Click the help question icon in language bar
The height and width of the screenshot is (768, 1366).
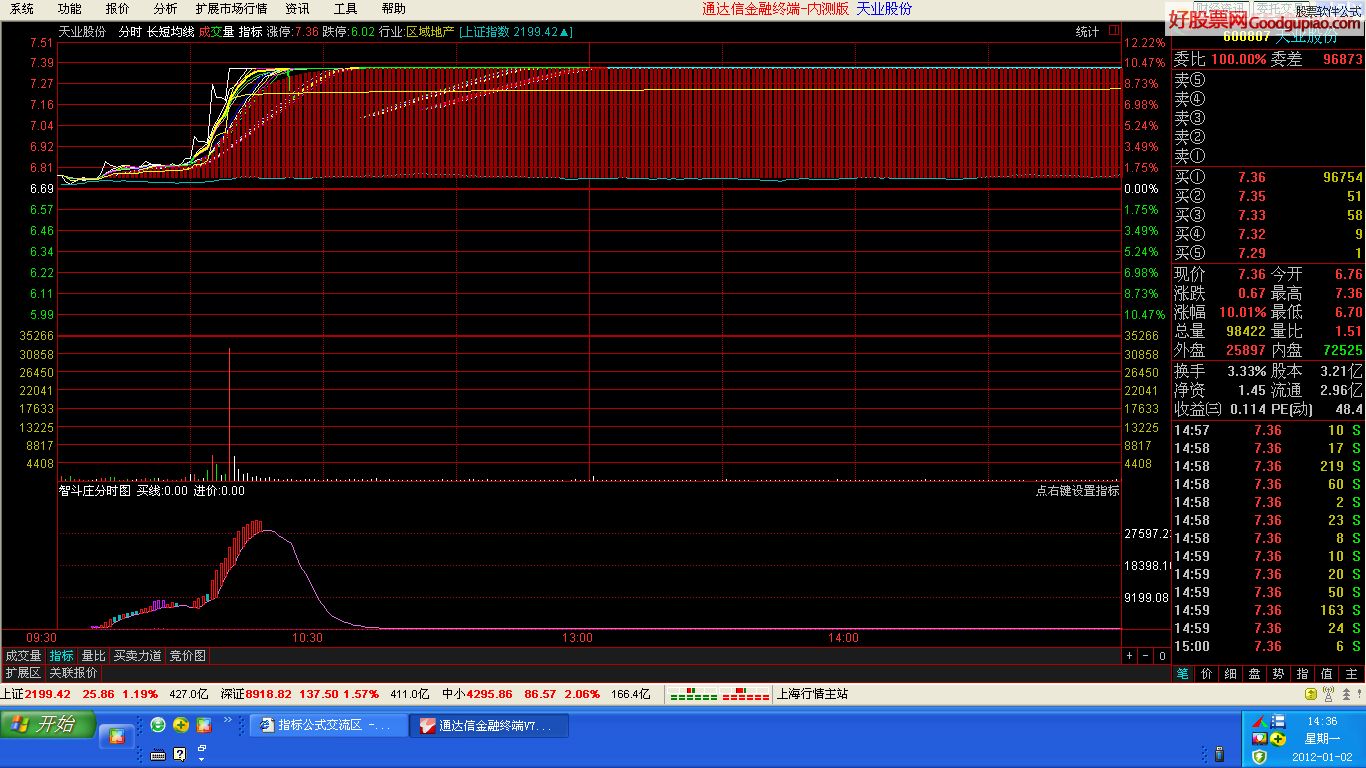180,753
